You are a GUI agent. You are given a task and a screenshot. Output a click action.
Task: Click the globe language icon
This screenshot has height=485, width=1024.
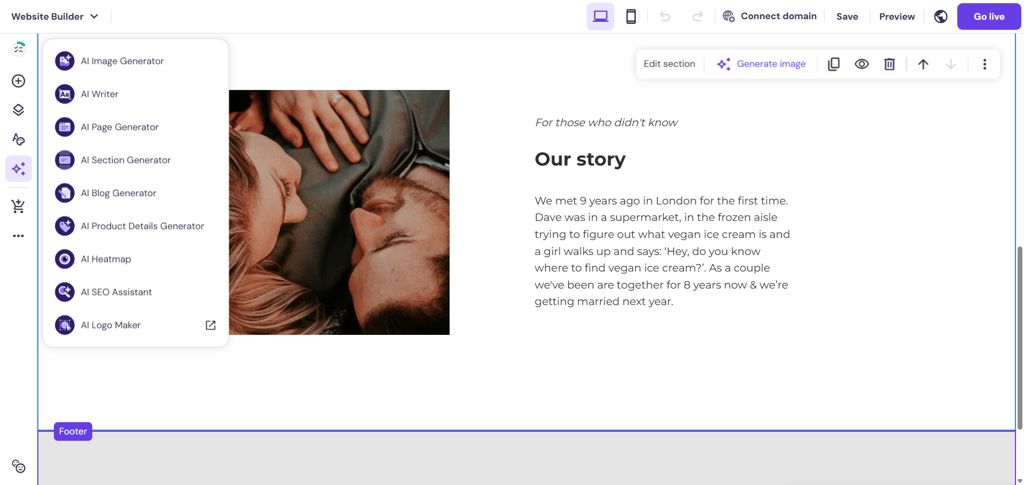(x=940, y=16)
